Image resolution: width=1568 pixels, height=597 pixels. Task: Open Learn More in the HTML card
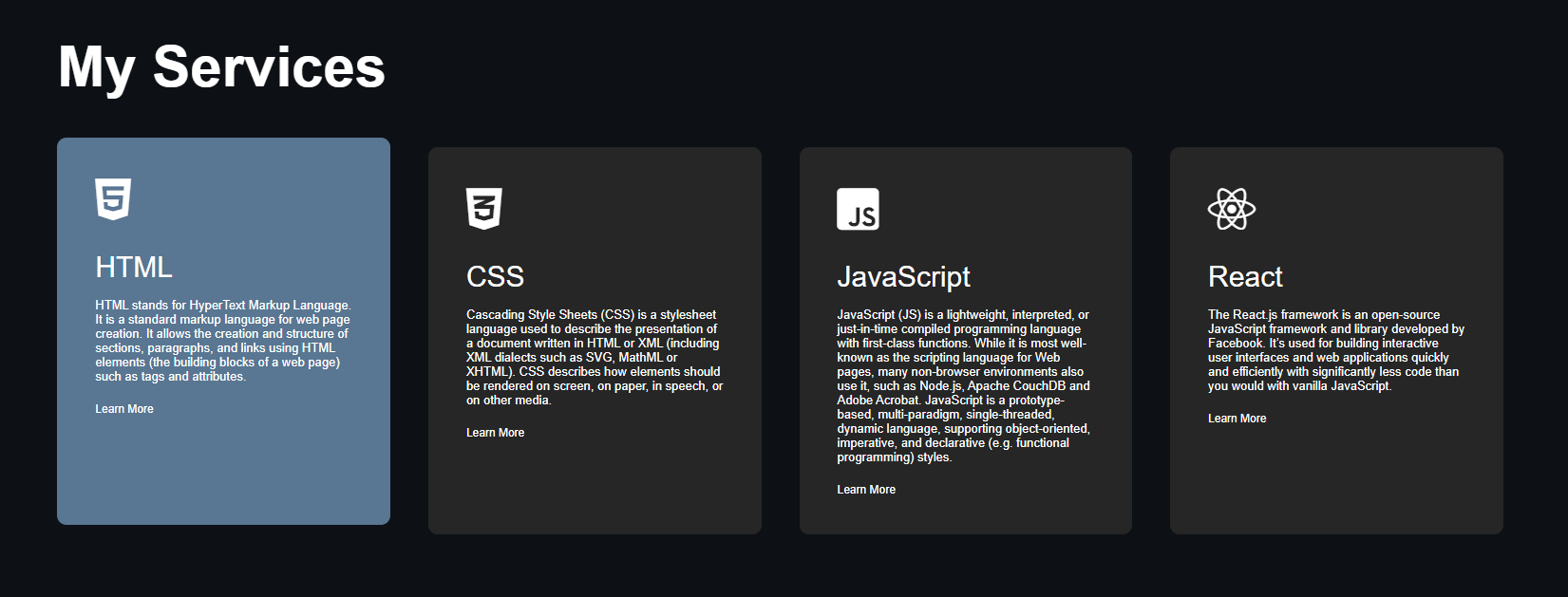[x=124, y=409]
